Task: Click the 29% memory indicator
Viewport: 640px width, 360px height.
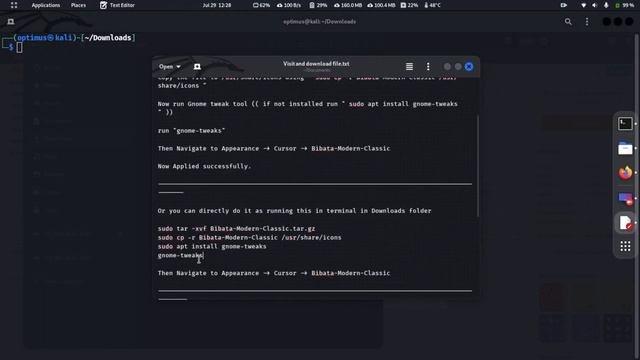Action: coord(318,5)
